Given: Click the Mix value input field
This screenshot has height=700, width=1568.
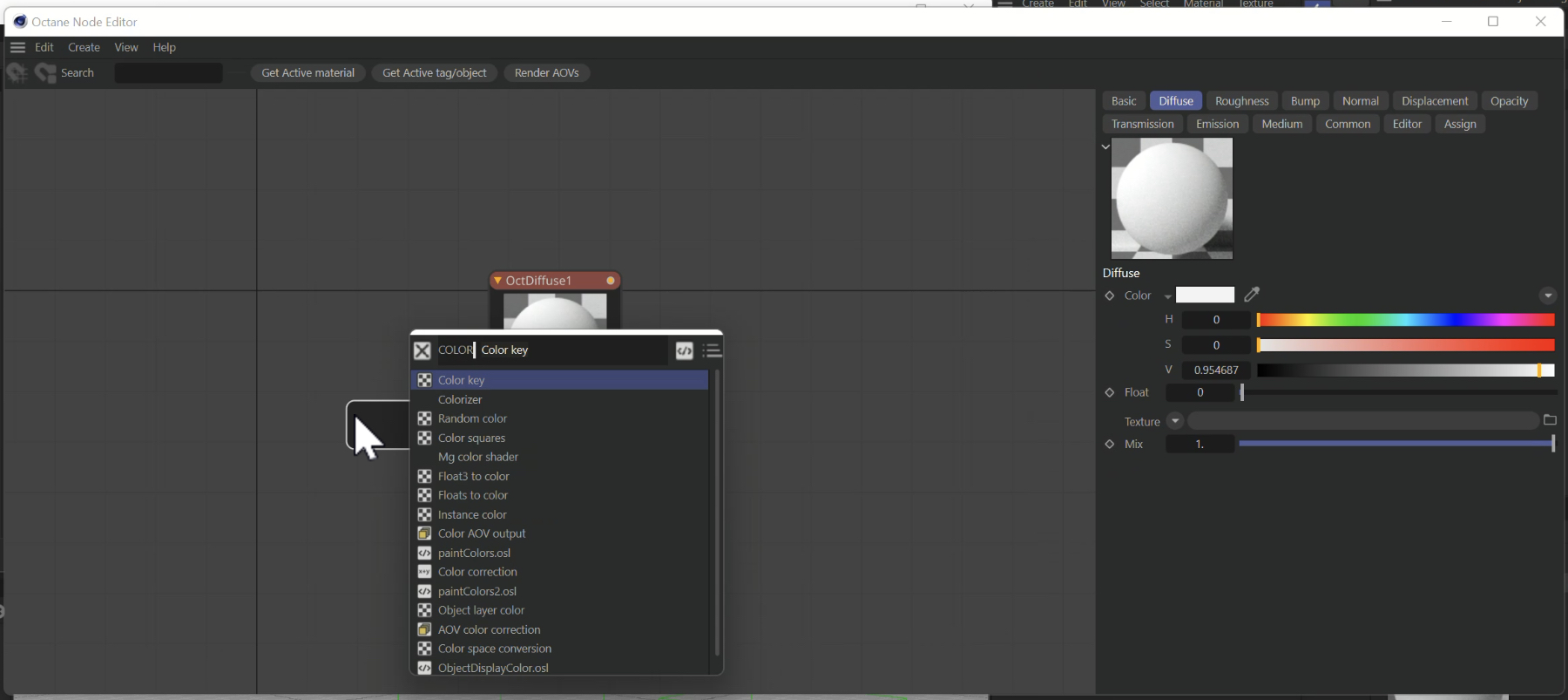Looking at the screenshot, I should [1200, 444].
